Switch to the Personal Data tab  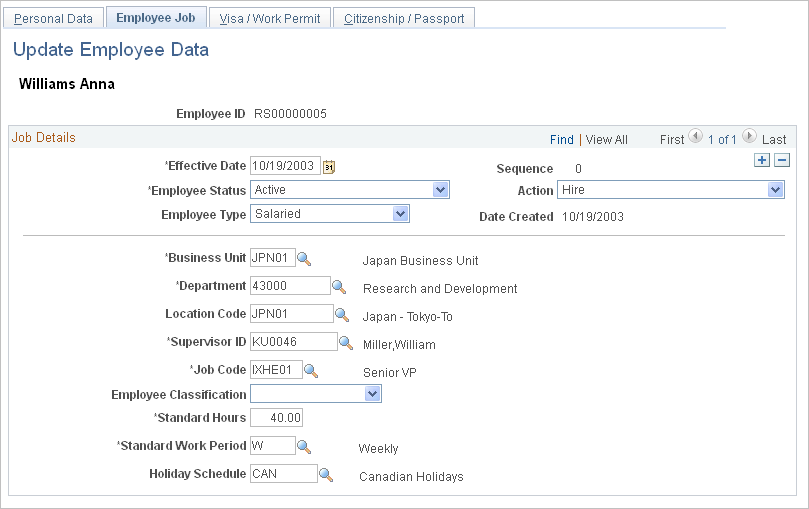(53, 19)
